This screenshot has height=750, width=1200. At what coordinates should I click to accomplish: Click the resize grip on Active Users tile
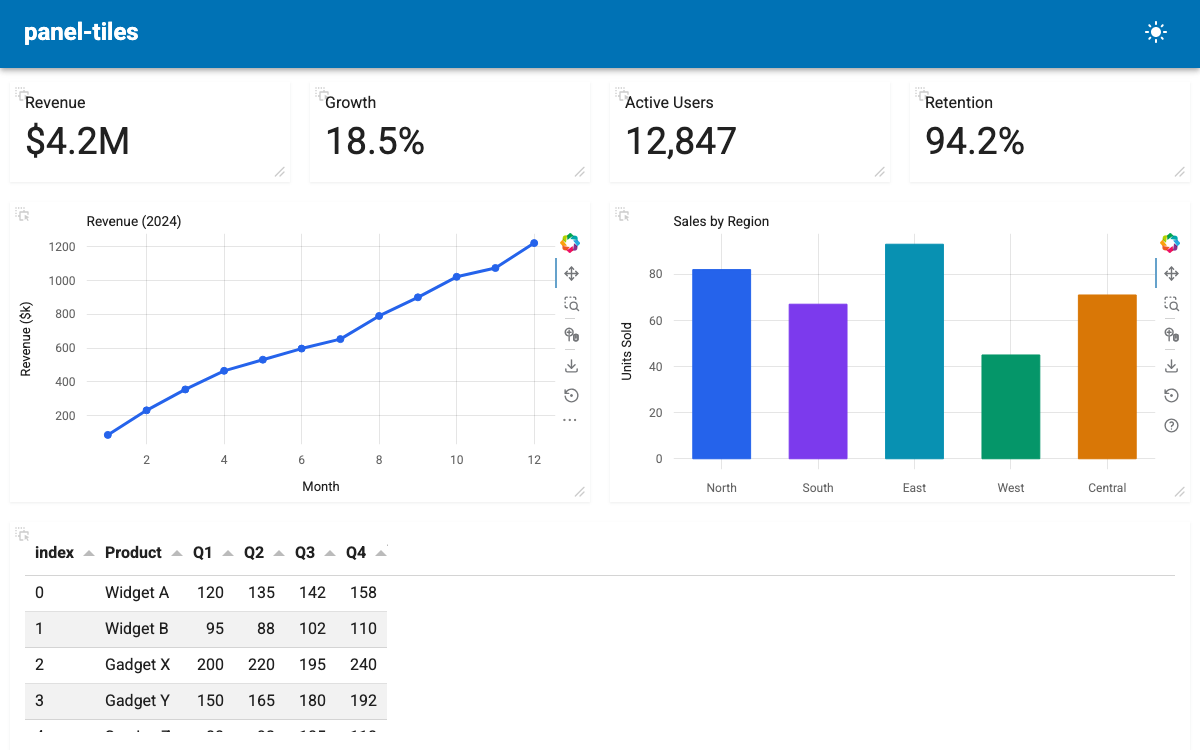pyautogui.click(x=880, y=172)
